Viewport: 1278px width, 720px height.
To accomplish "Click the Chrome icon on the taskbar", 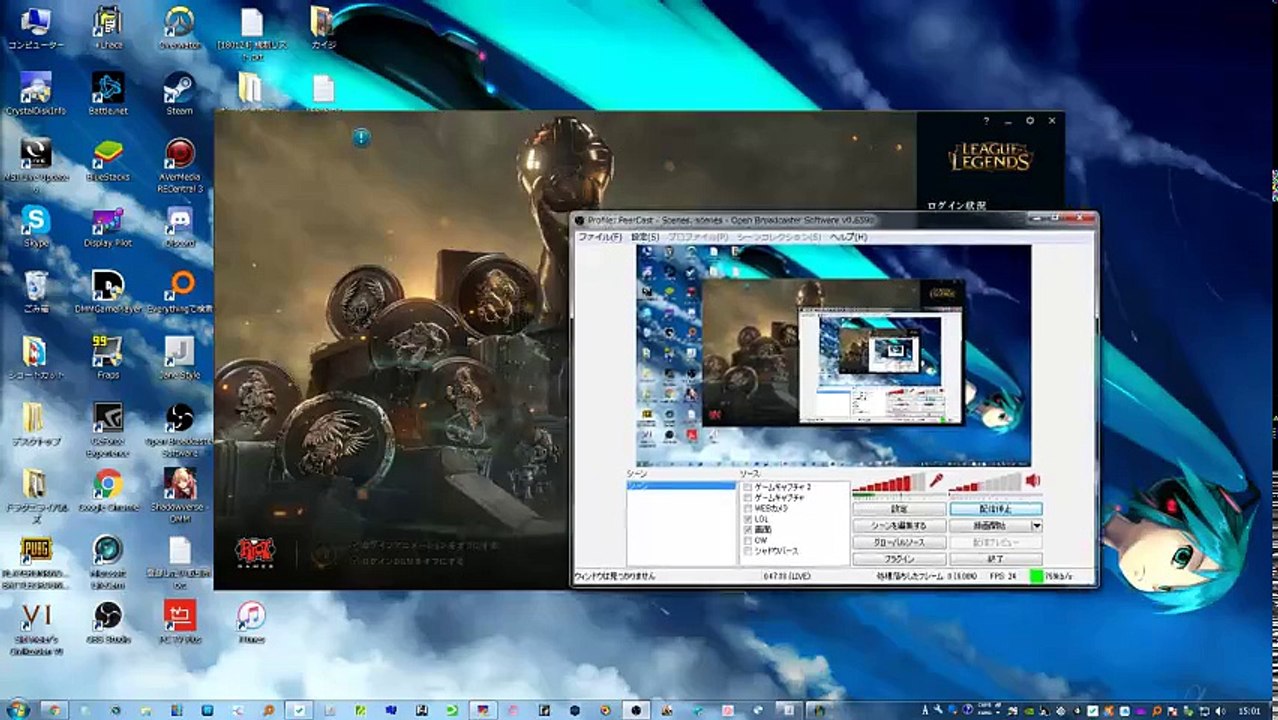I will coord(53,709).
